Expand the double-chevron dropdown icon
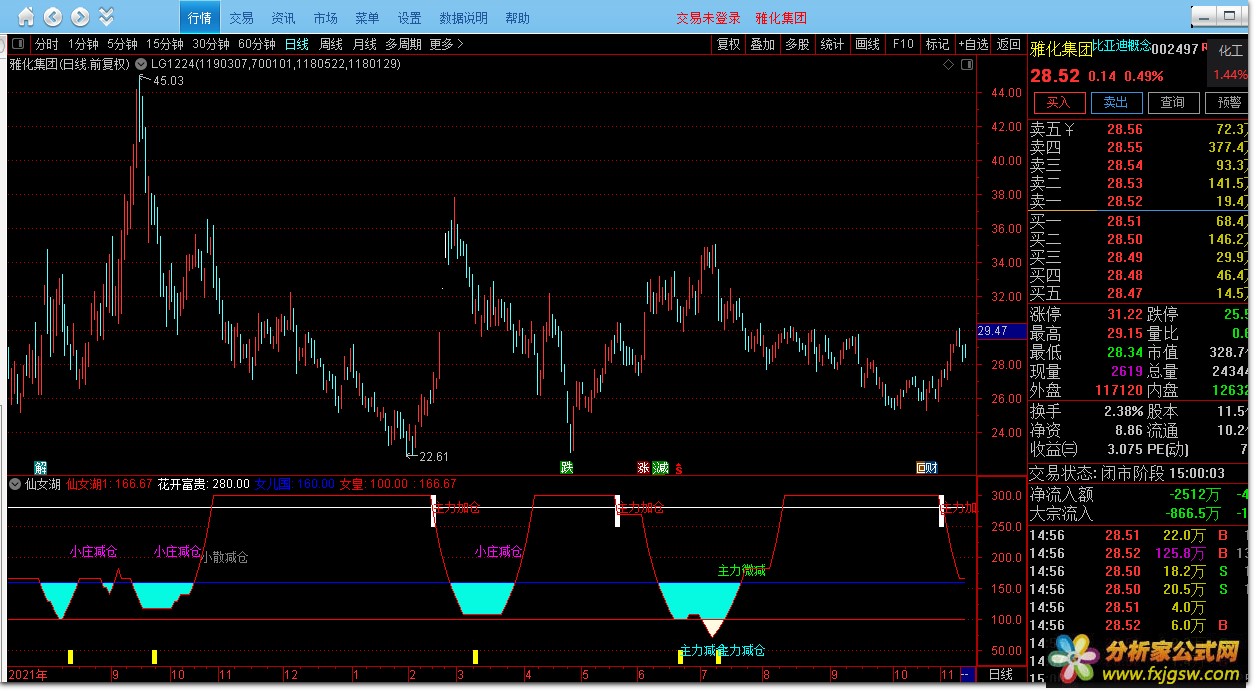The width and height of the screenshot is (1256, 691). pos(106,17)
